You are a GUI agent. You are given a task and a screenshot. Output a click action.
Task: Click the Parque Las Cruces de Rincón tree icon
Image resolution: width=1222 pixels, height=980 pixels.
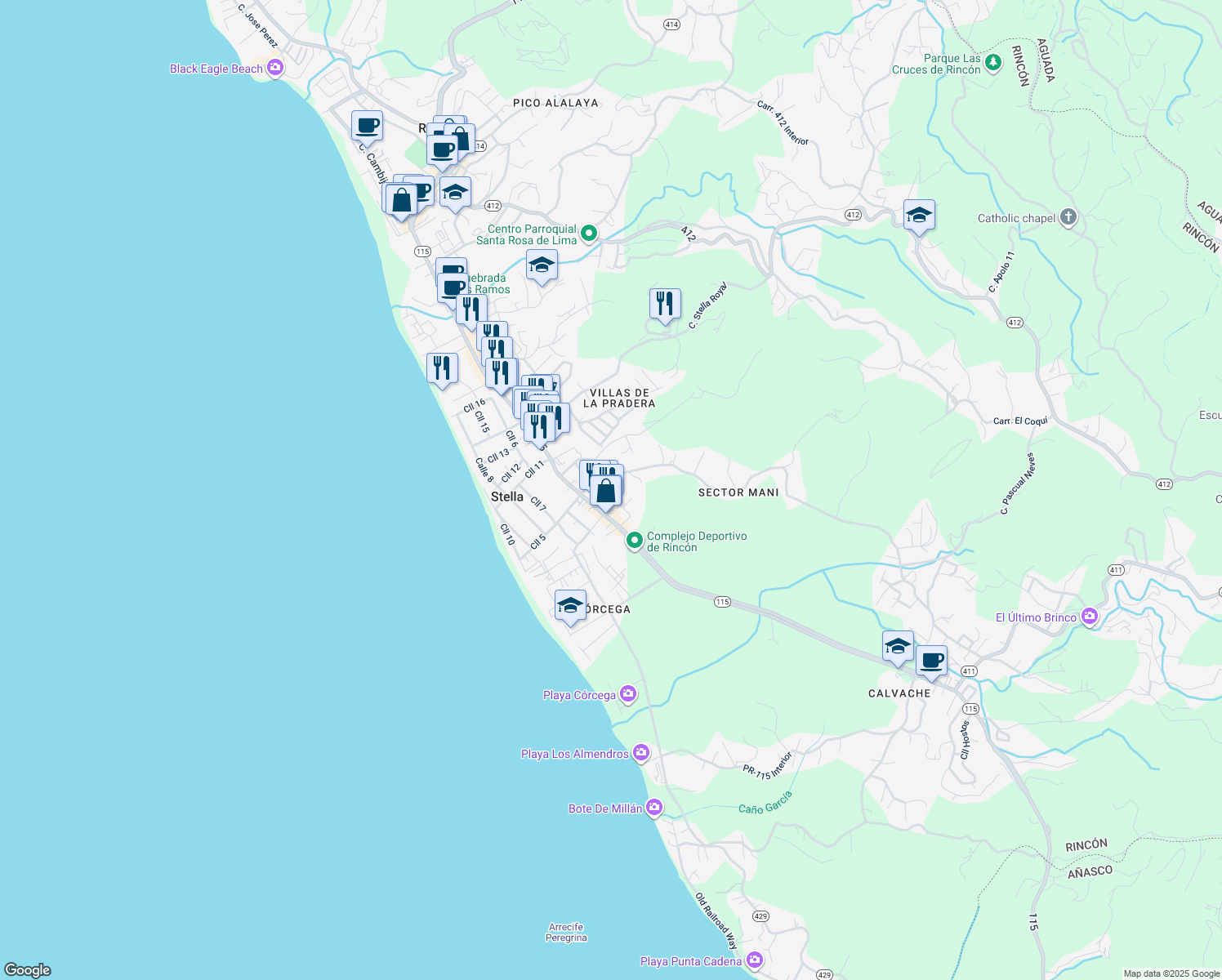992,63
